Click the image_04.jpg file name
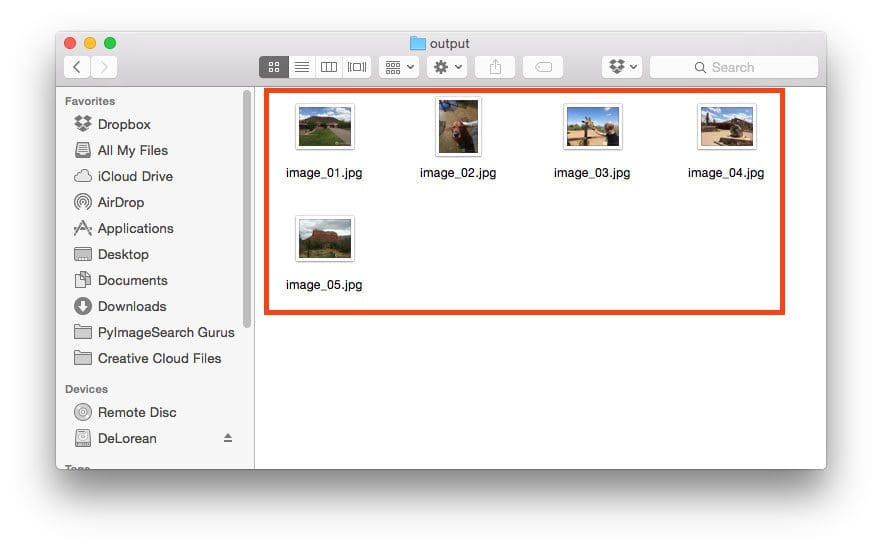 point(726,173)
